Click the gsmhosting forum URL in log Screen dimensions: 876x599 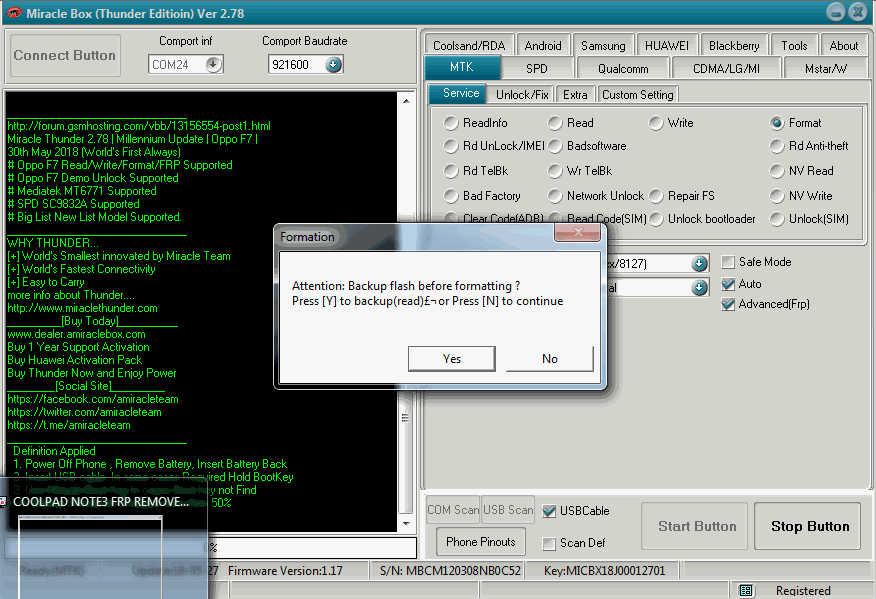point(139,126)
